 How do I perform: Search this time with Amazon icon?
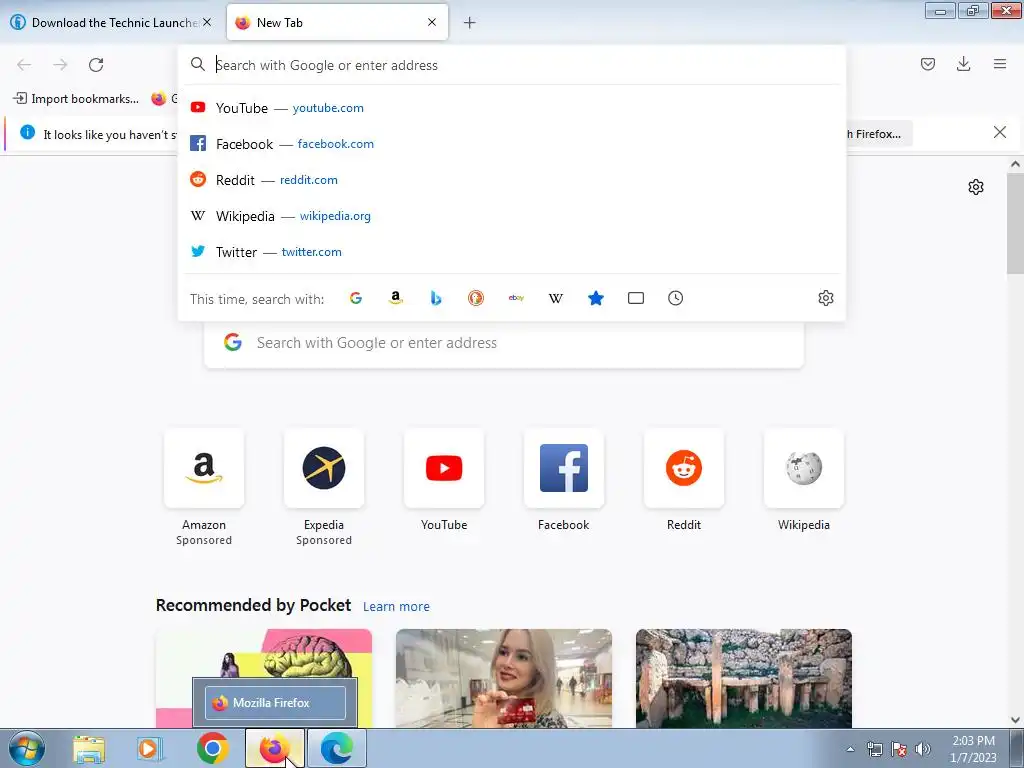(x=396, y=298)
